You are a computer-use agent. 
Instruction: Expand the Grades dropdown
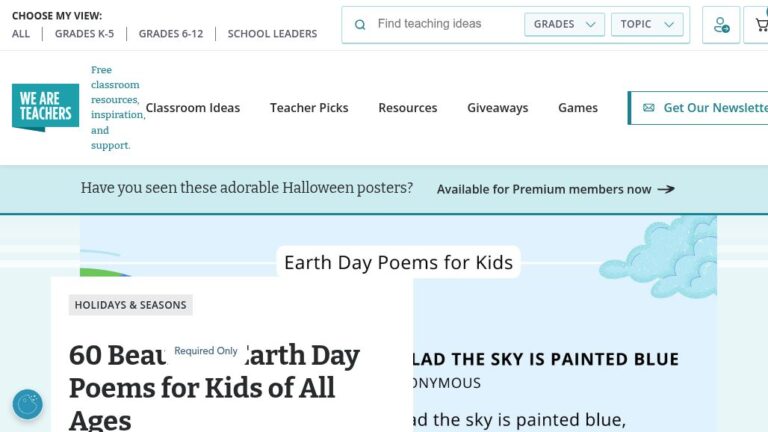tap(564, 24)
